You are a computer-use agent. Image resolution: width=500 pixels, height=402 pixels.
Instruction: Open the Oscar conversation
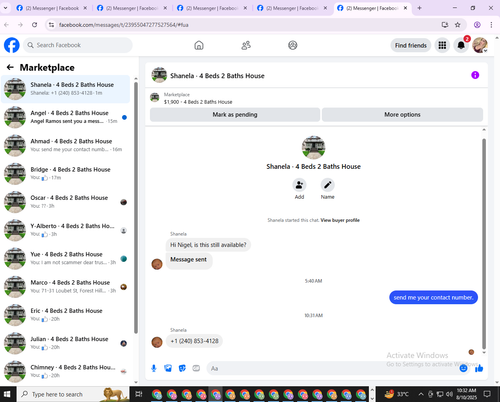(x=65, y=202)
